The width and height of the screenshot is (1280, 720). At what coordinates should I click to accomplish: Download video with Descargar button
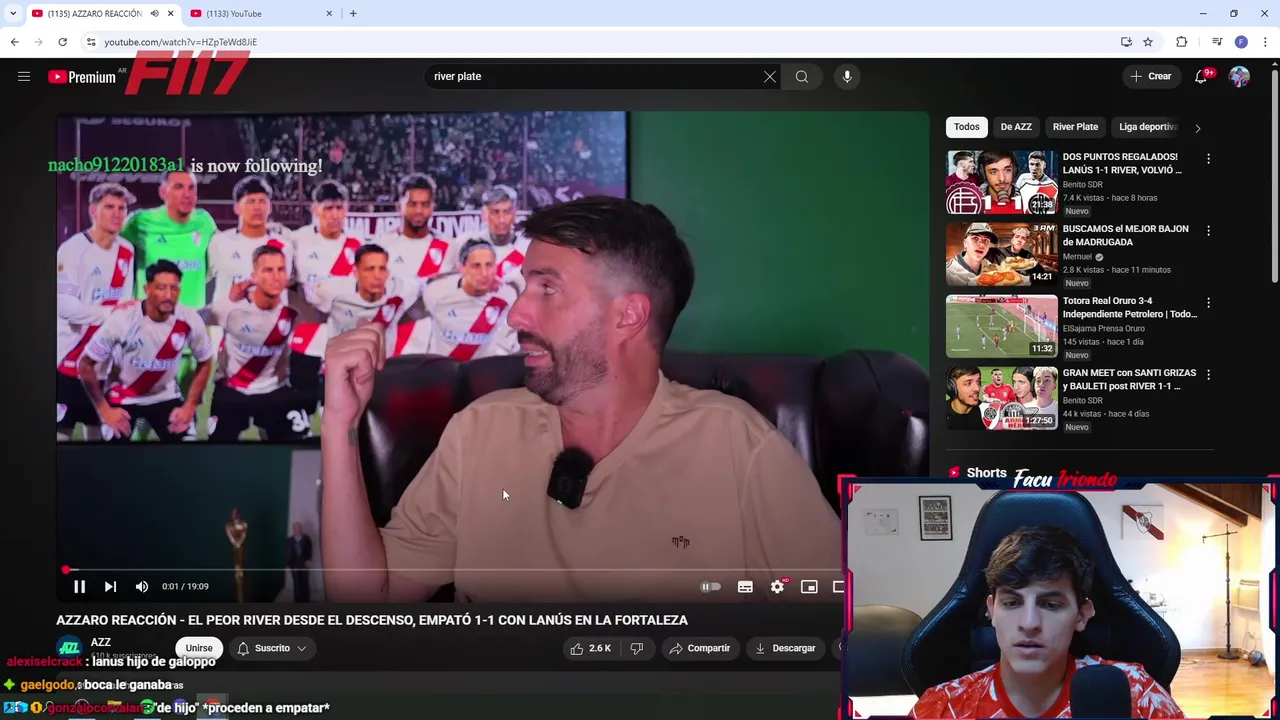click(x=785, y=648)
